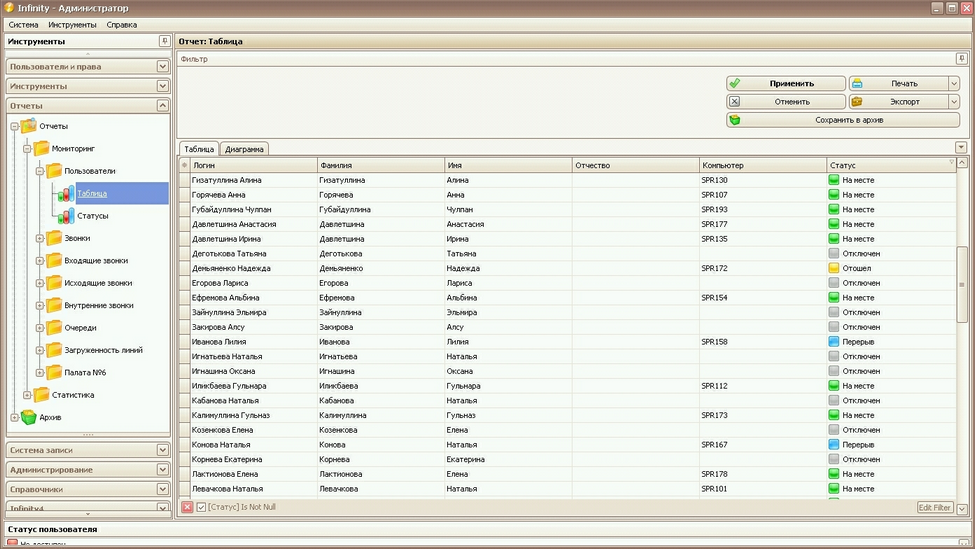Click the scroll up arrow of the table
This screenshot has height=549, width=975.
pos(962,163)
